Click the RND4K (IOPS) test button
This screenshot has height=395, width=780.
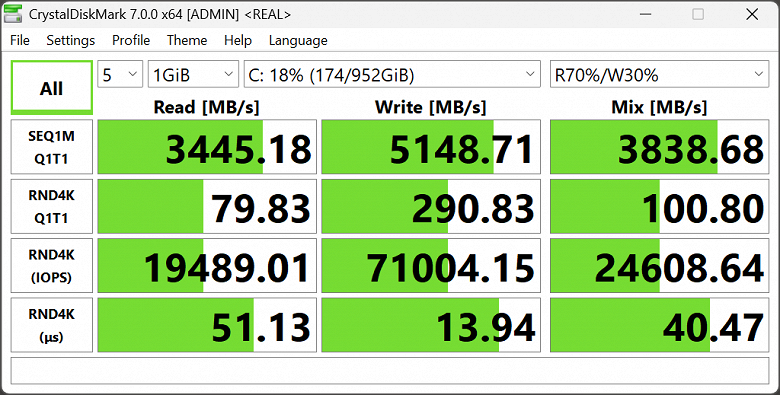tap(52, 266)
